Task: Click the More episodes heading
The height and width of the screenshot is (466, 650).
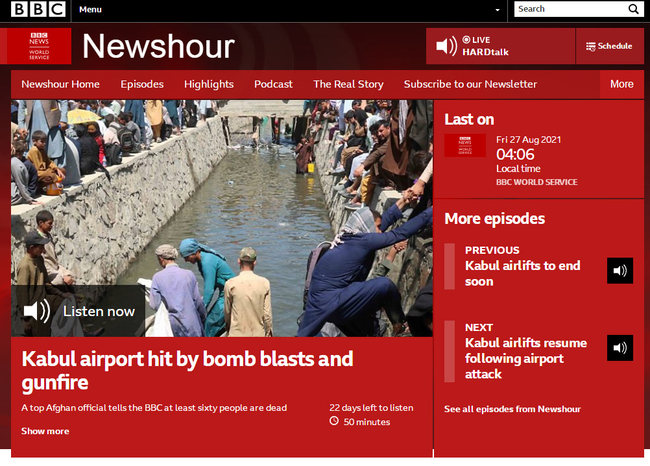Action: [x=495, y=218]
